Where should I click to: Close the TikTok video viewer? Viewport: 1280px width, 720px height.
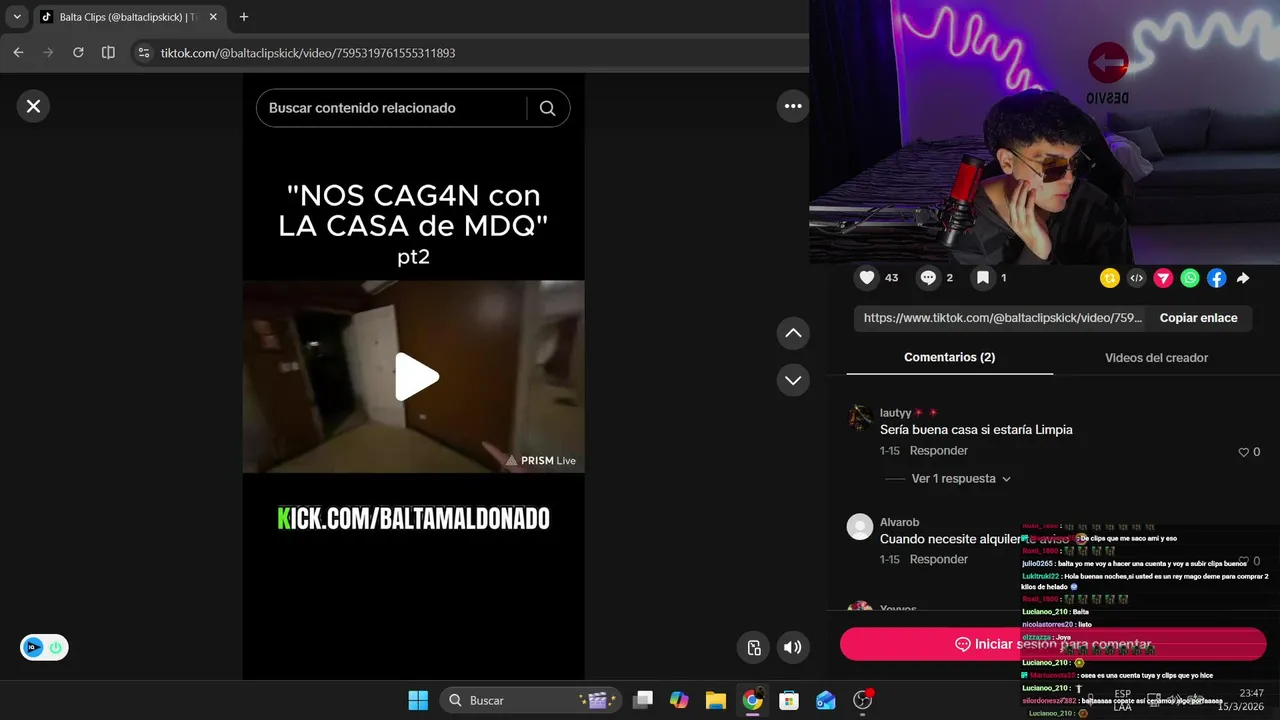pos(33,106)
